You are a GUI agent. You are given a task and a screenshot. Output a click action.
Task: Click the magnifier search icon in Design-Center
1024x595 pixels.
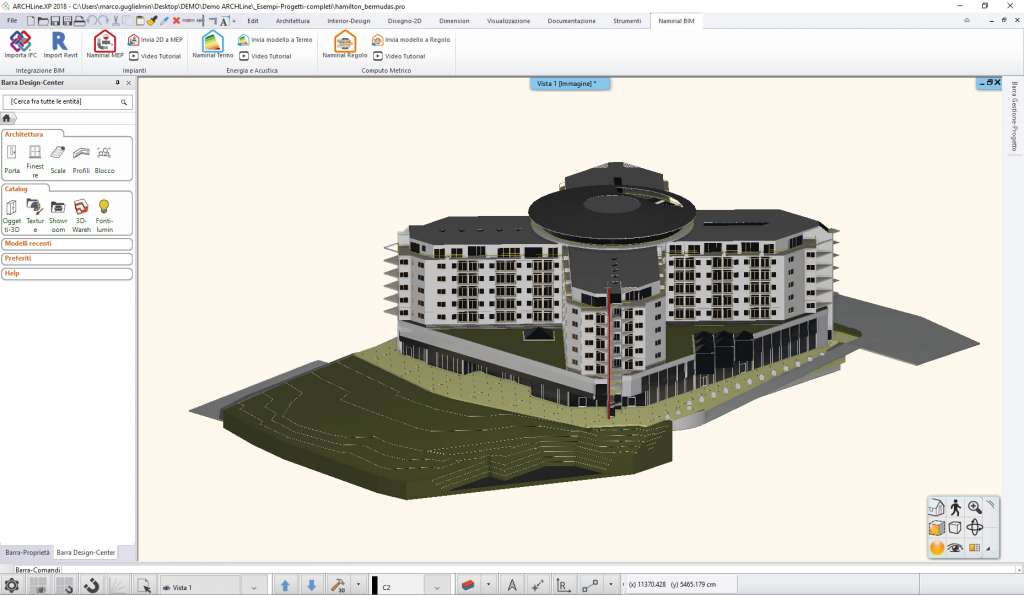click(x=123, y=102)
